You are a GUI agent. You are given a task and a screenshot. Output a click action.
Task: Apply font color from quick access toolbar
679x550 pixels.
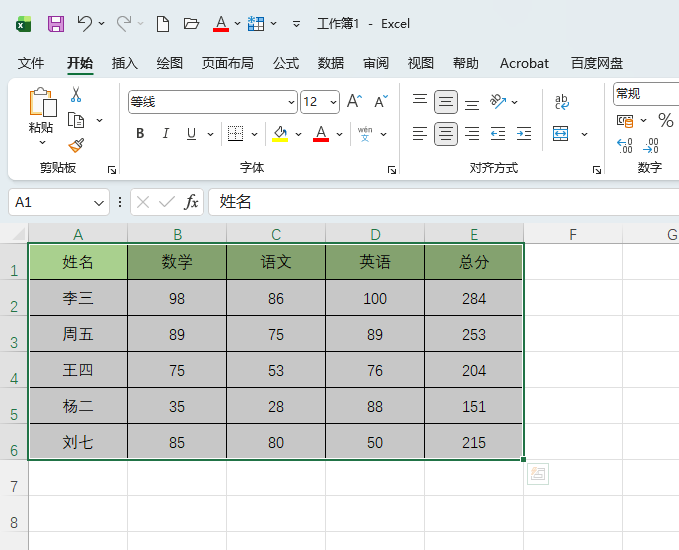coord(221,23)
